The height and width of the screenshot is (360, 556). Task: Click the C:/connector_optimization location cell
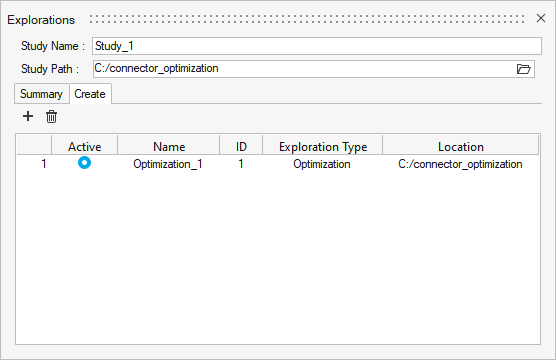pos(460,164)
